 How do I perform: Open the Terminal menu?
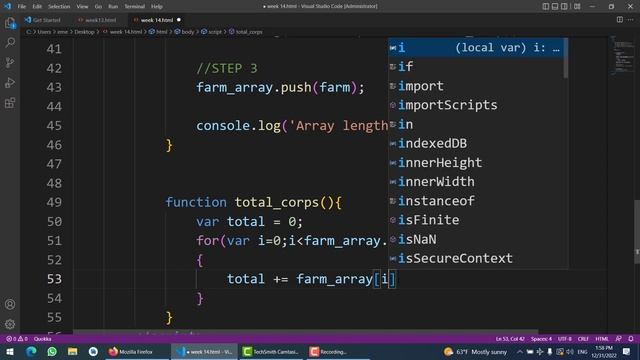tap(135, 7)
